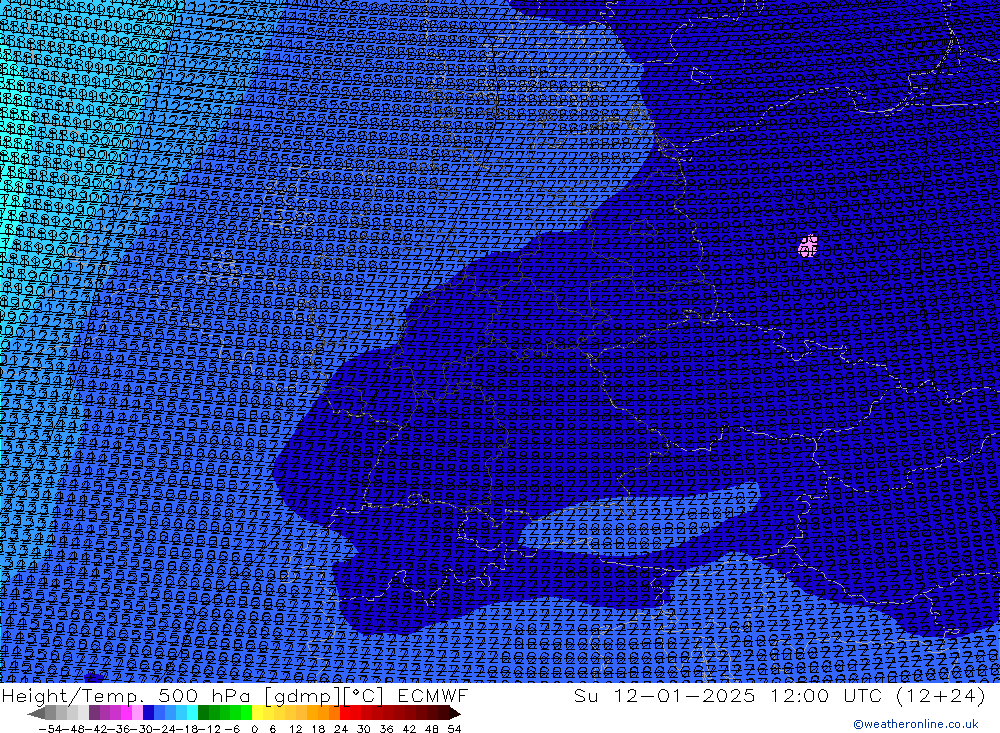The width and height of the screenshot is (1000, 733).
Task: Click the '[gdmp]' unit label
Action: (x=302, y=695)
